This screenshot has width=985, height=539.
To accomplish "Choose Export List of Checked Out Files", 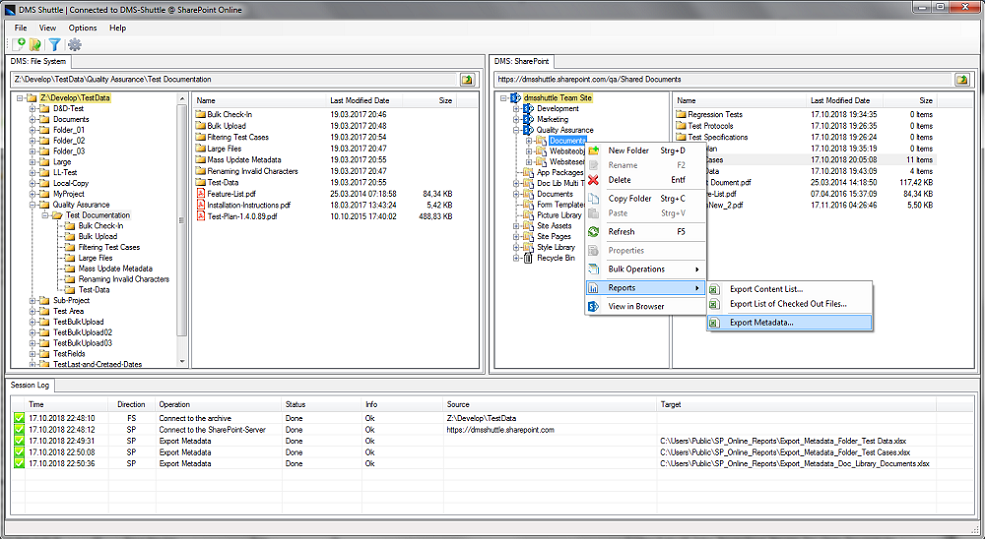I will pos(788,304).
